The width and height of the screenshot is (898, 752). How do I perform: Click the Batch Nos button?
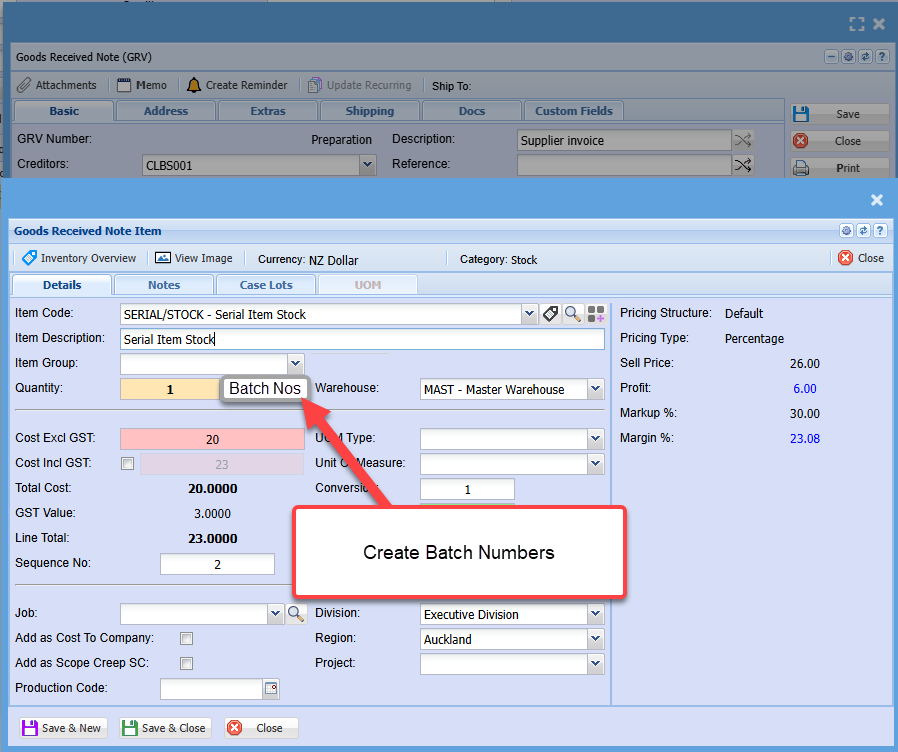pos(265,389)
